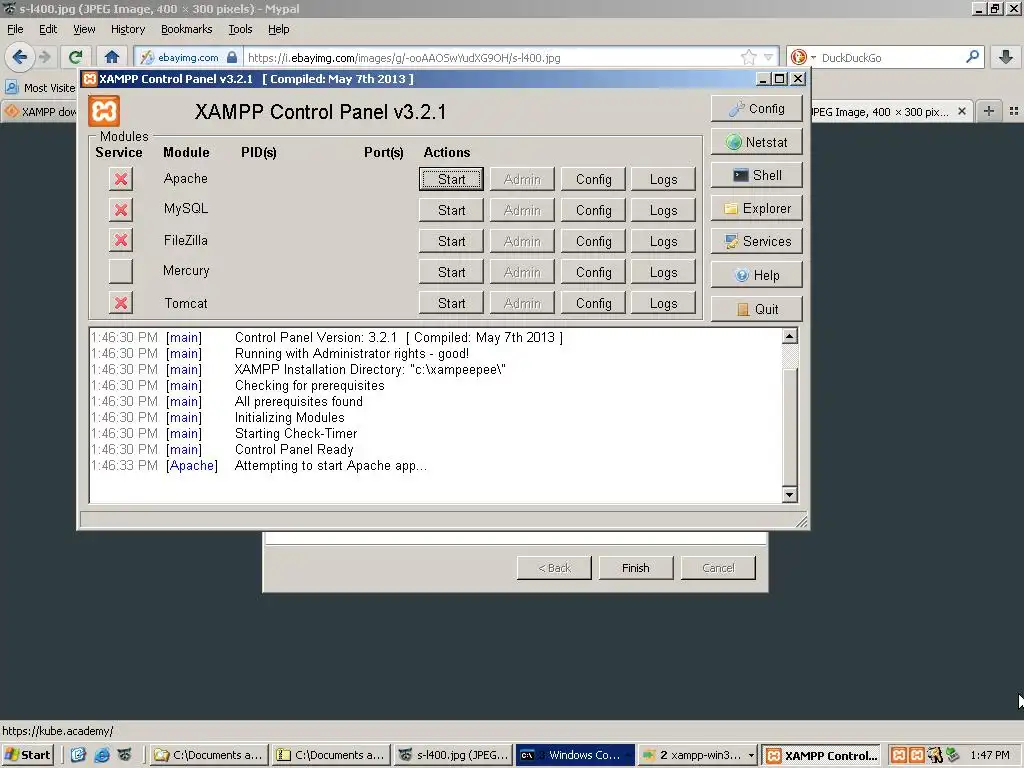Launch Internet Explorer from quick launch

pos(101,755)
